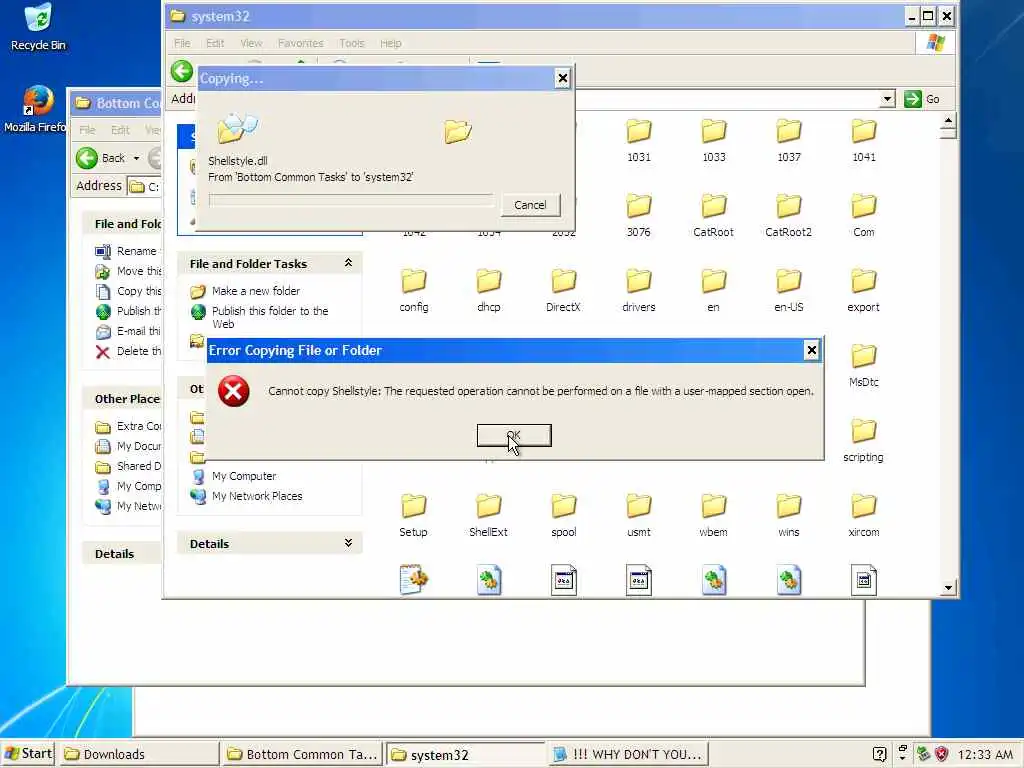
Task: Open the 1031 folder
Action: (639, 140)
